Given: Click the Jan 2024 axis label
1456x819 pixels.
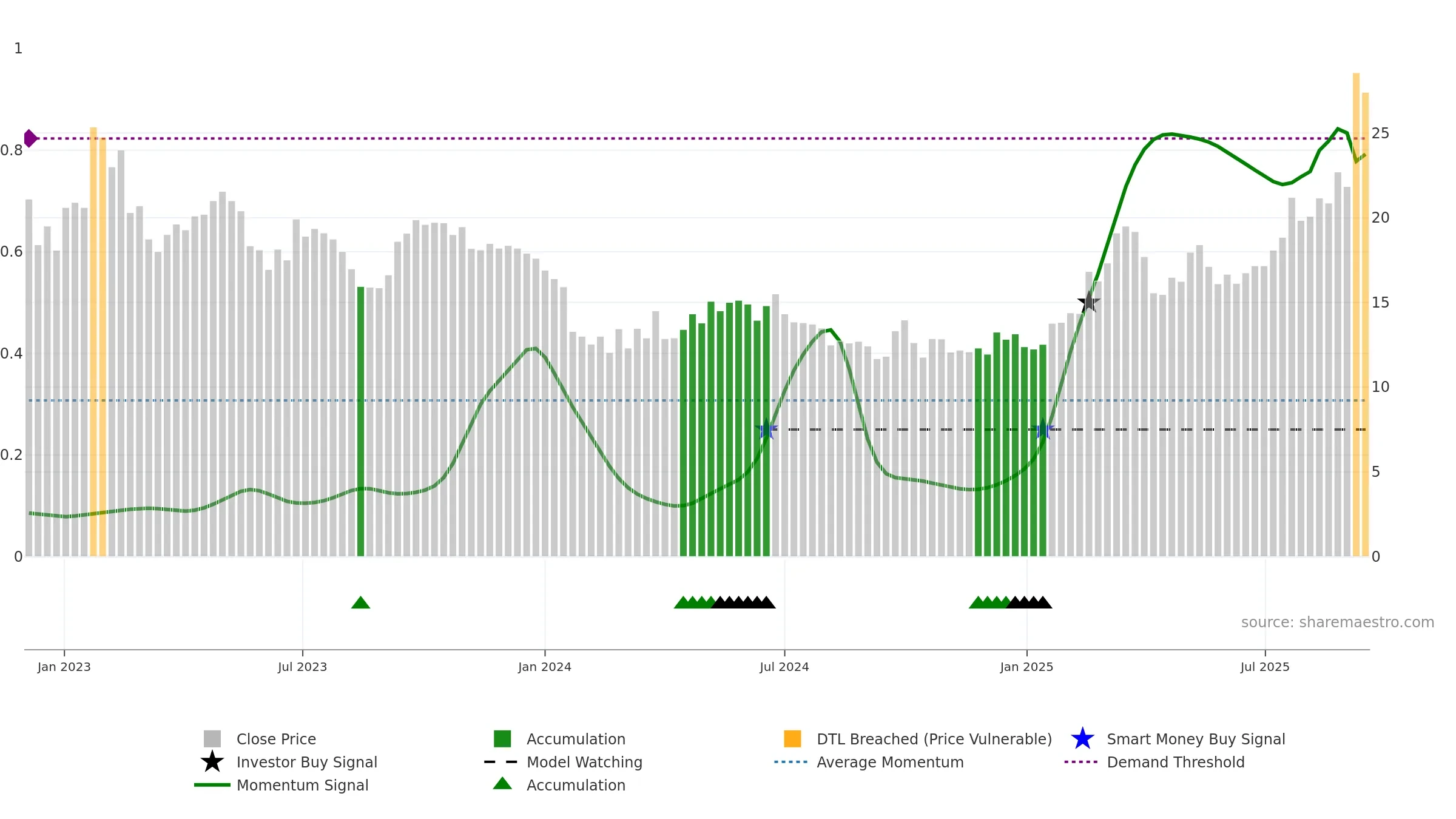Looking at the screenshot, I should click(545, 667).
